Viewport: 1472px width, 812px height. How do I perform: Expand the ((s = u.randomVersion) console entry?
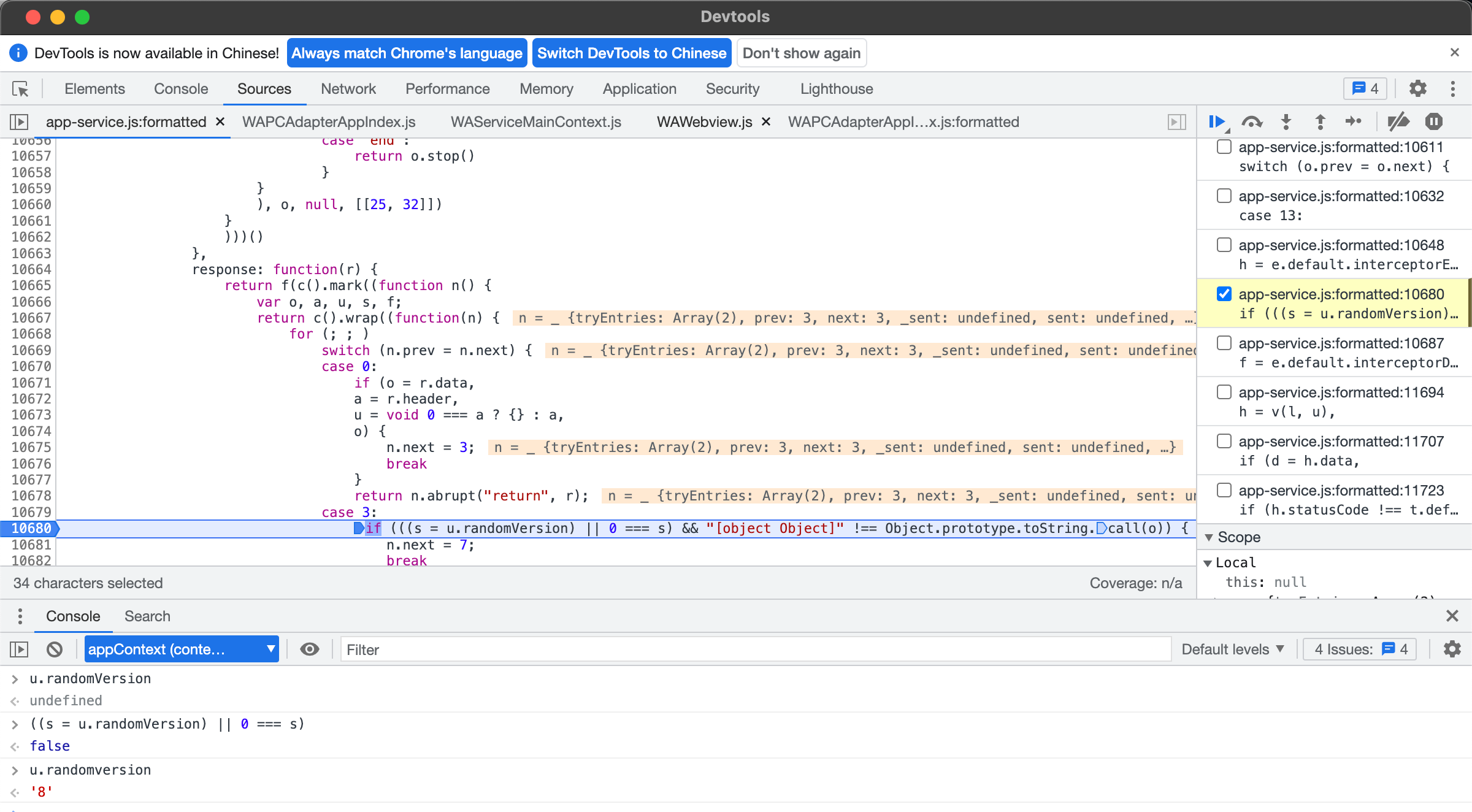pos(15,724)
